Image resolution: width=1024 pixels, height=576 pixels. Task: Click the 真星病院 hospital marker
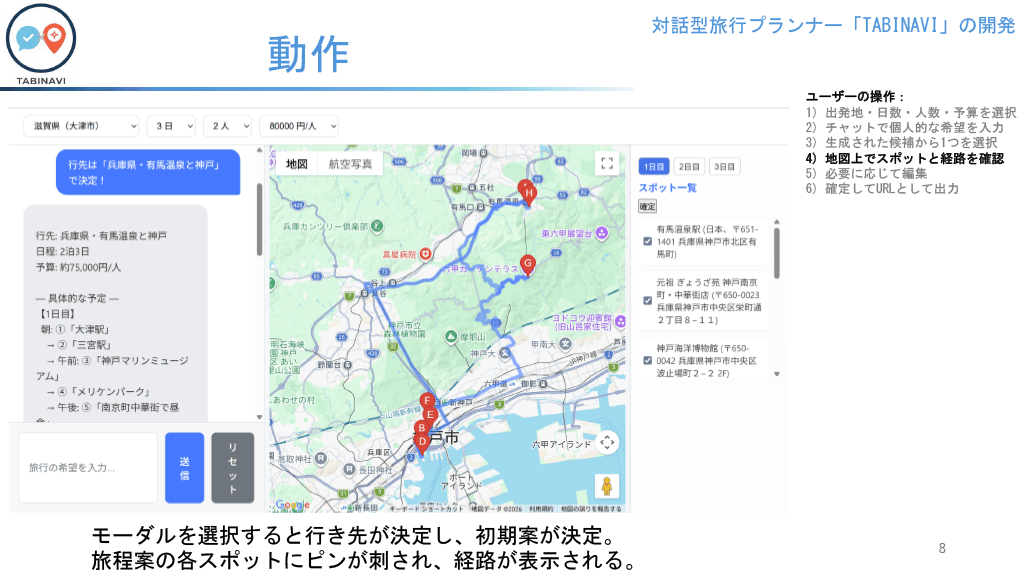(425, 253)
